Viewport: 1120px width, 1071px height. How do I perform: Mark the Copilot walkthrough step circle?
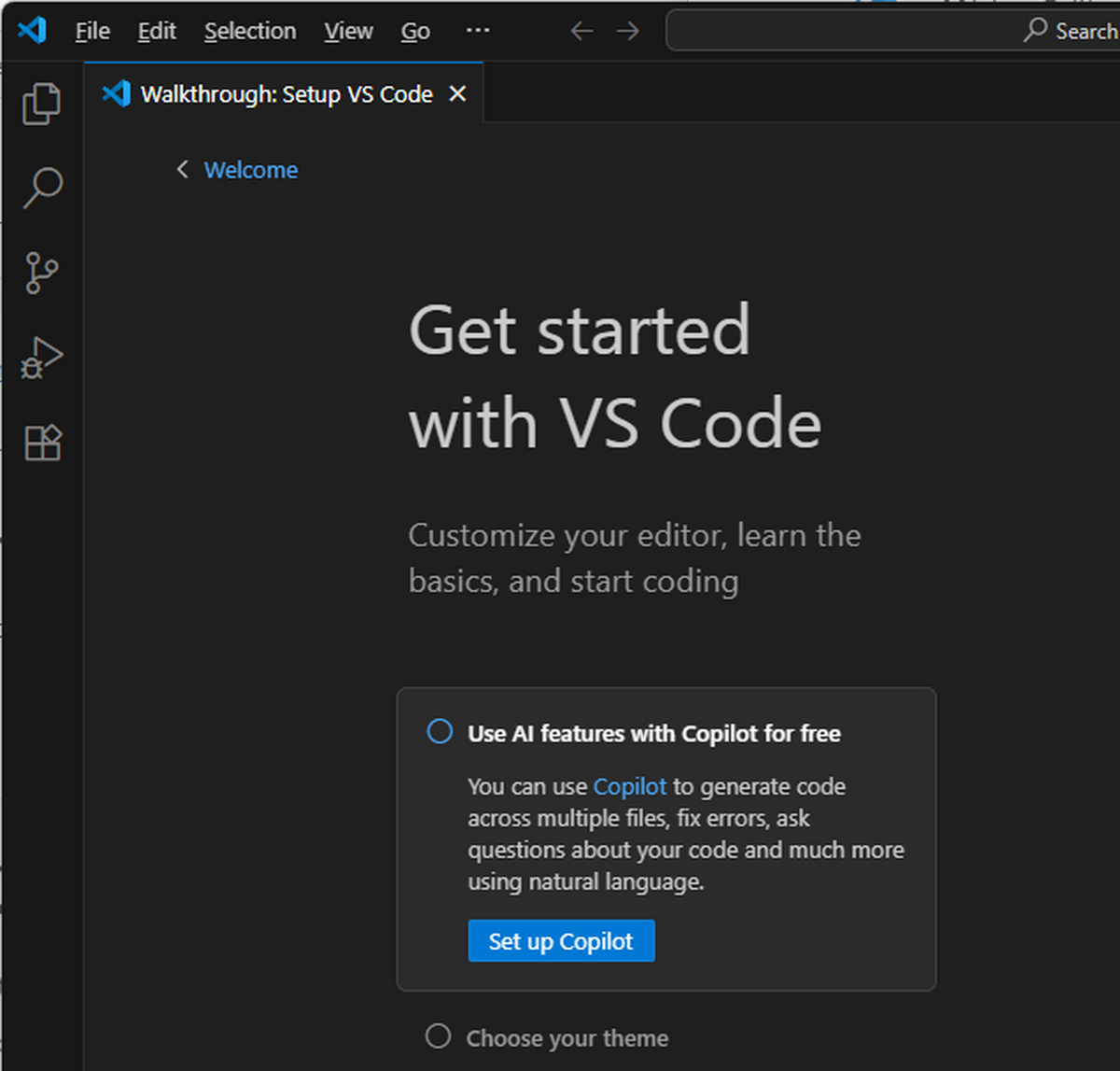[439, 732]
